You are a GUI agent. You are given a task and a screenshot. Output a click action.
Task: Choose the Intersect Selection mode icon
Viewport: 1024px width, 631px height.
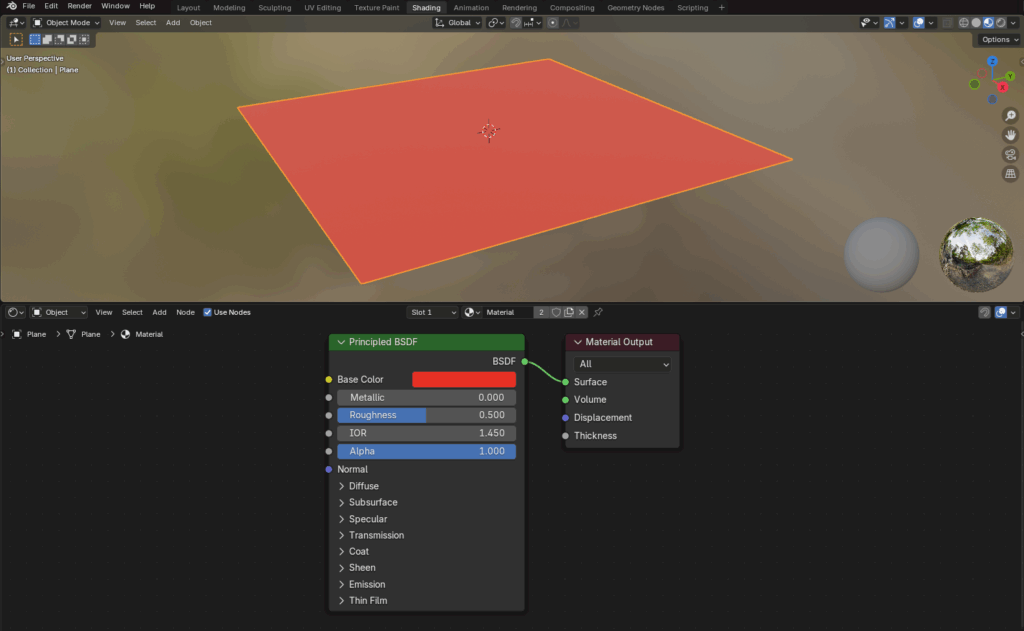[84, 40]
